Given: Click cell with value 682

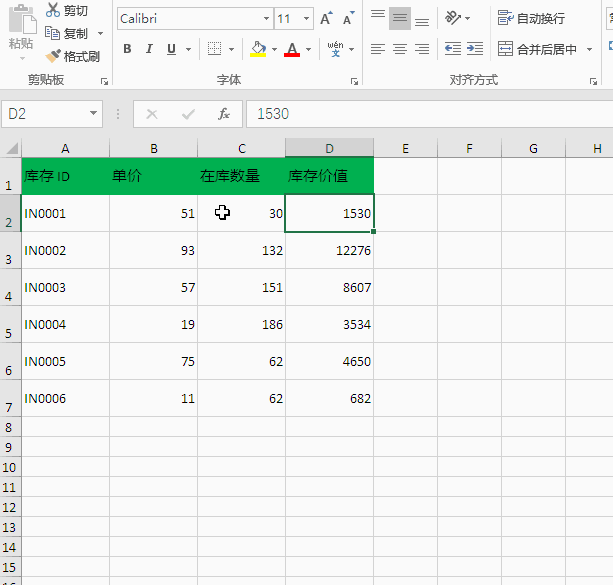Looking at the screenshot, I should [x=330, y=398].
